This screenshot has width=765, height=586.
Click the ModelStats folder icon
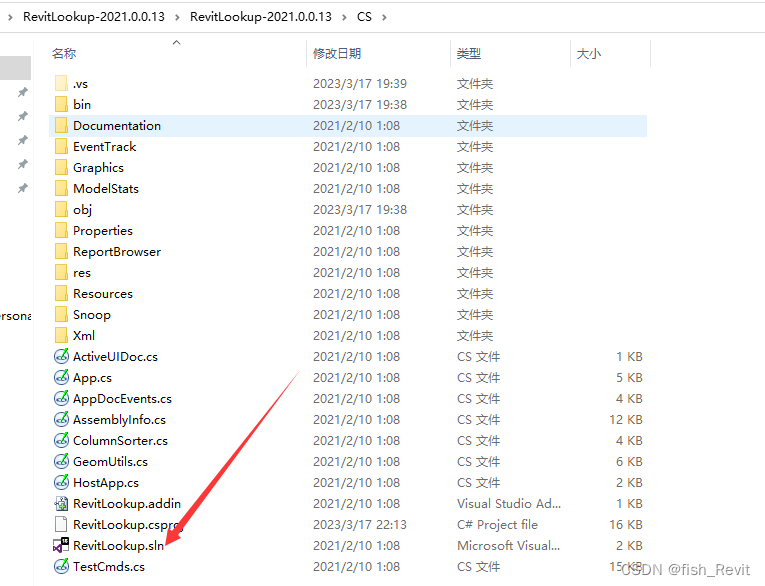tap(61, 188)
